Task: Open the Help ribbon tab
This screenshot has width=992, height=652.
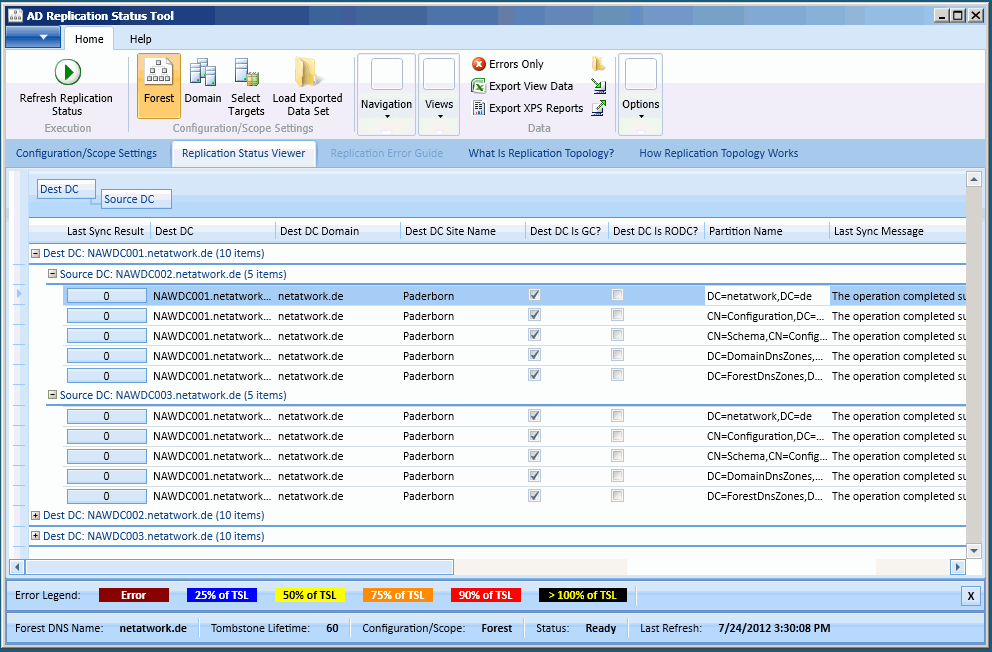Action: pos(140,38)
